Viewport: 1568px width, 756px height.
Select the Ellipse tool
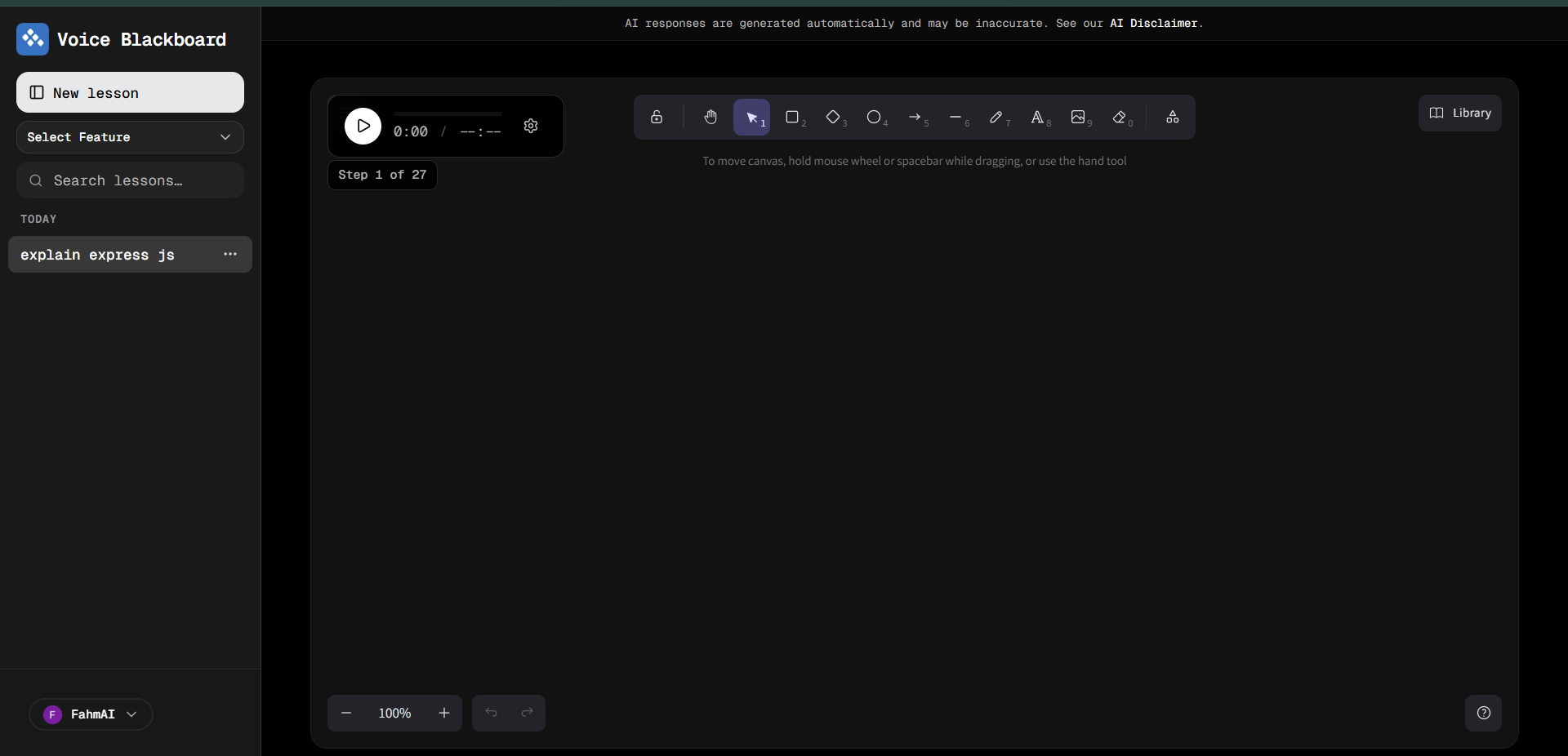874,117
